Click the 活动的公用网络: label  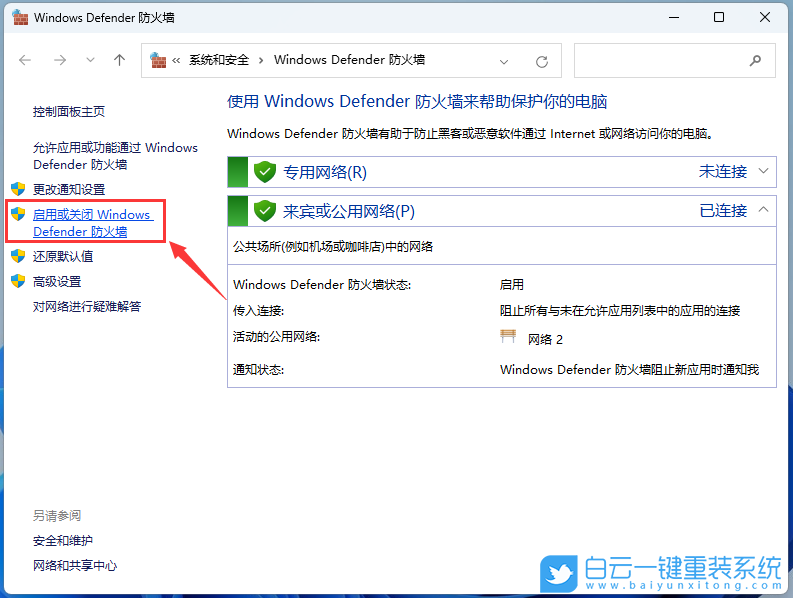277,336
